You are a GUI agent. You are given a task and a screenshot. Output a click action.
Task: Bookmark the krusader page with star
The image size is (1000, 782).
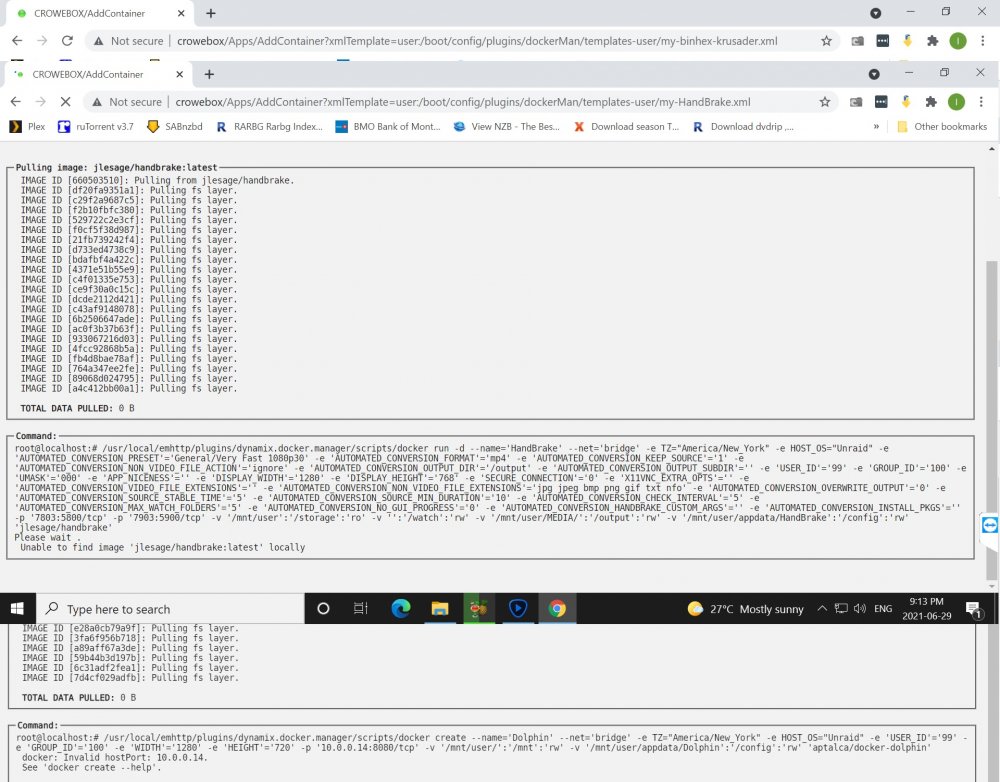click(x=827, y=41)
